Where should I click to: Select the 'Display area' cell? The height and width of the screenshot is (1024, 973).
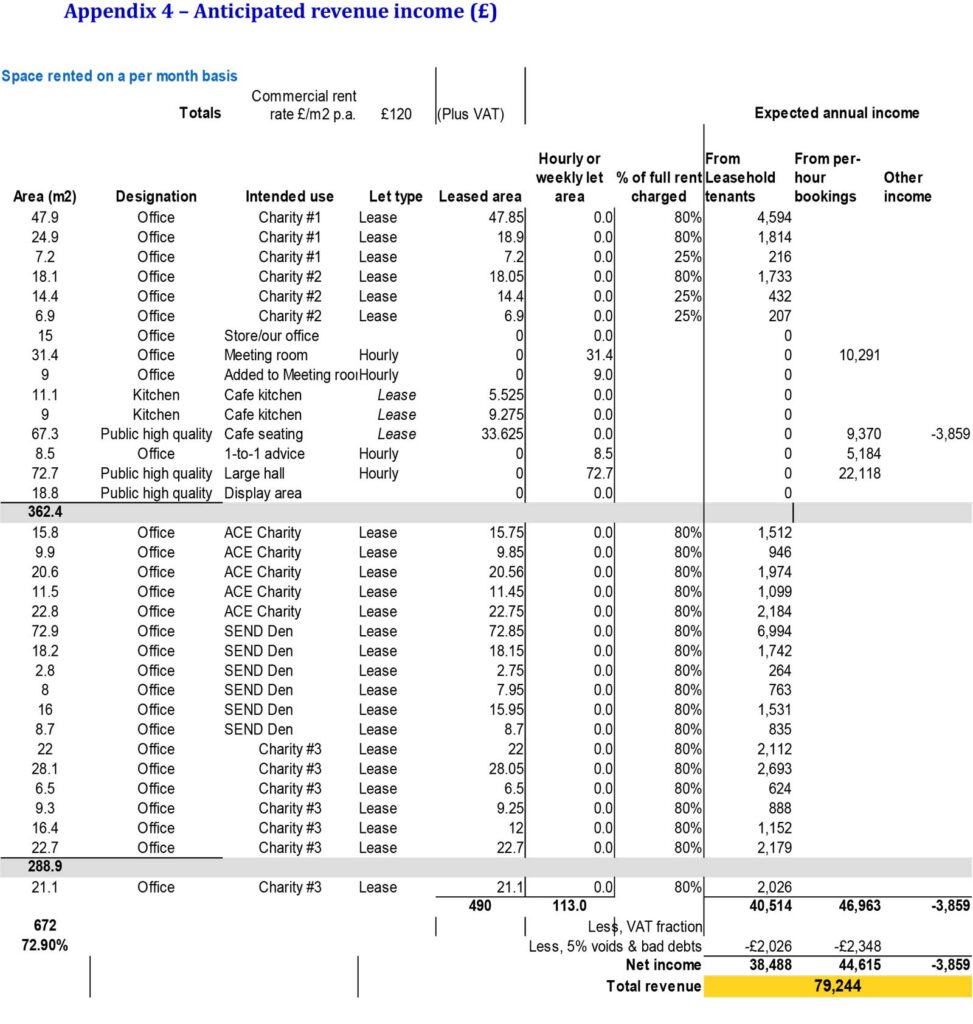[x=263, y=493]
